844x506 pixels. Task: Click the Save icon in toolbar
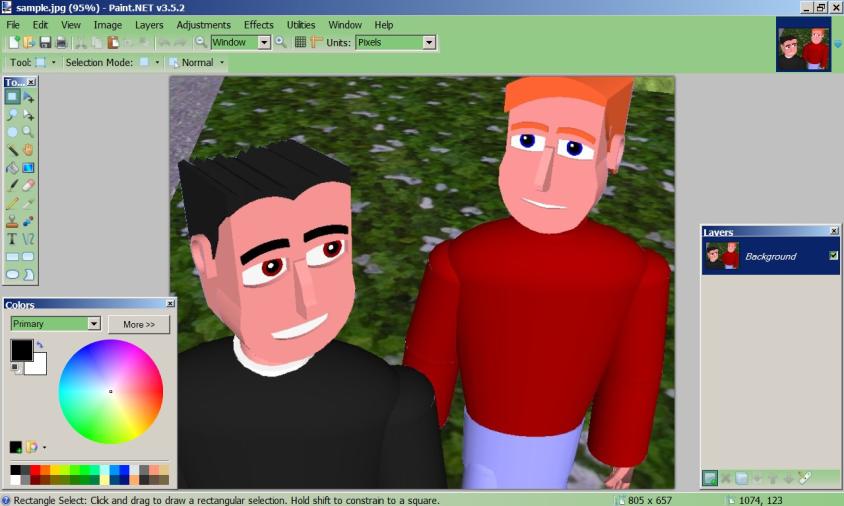click(45, 42)
